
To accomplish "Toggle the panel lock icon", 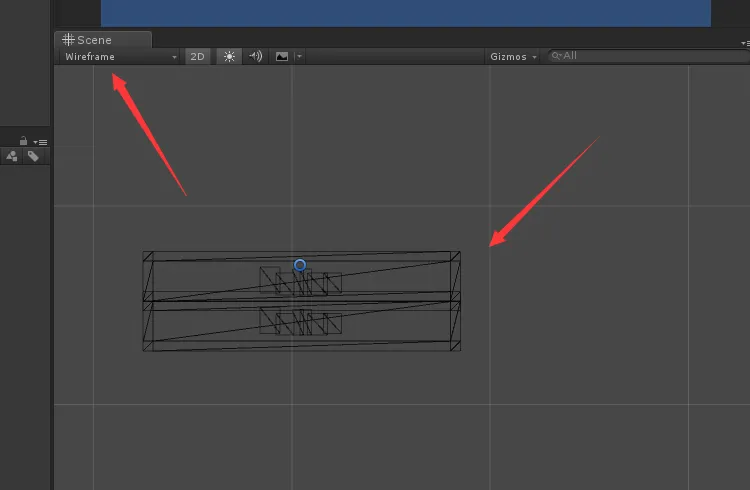I will [x=23, y=141].
